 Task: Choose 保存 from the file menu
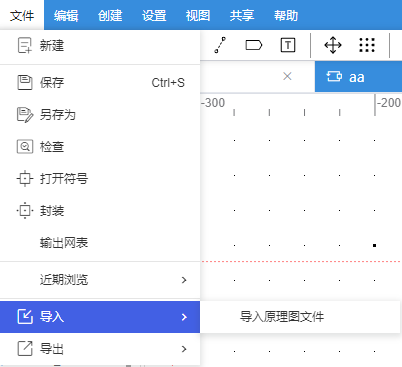(x=100, y=83)
